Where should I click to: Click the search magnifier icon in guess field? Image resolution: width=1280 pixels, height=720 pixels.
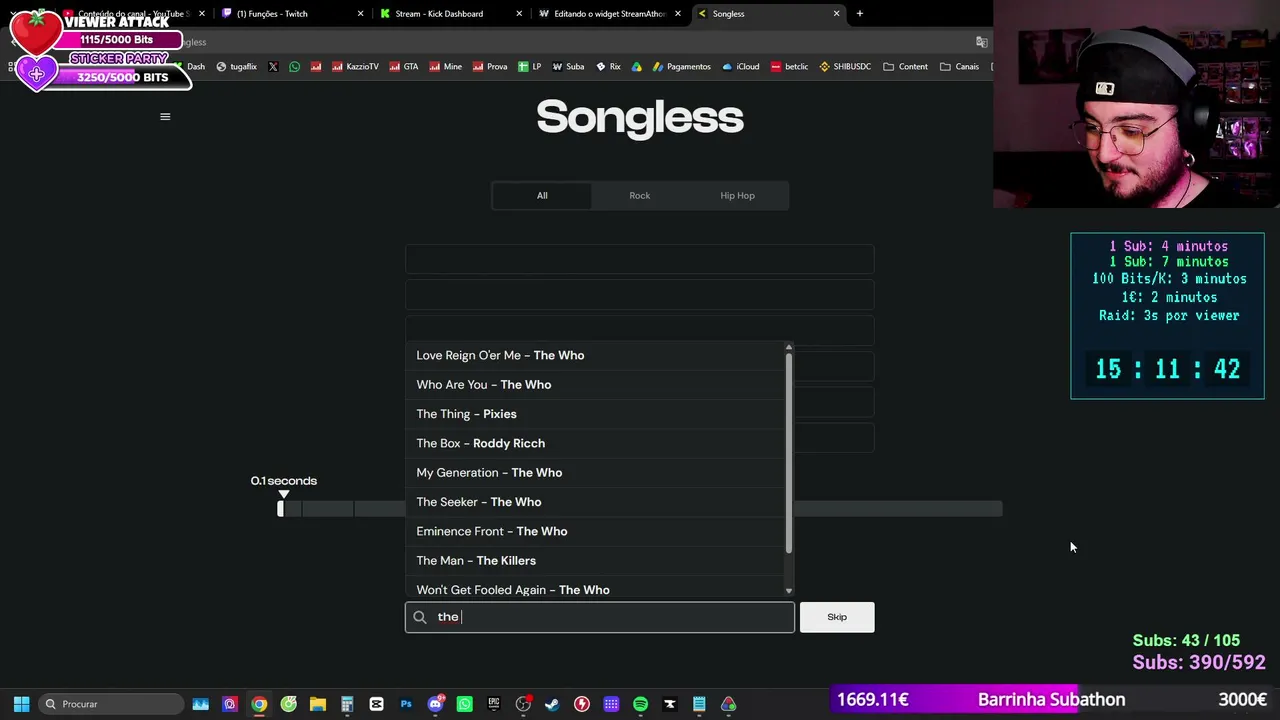(420, 617)
